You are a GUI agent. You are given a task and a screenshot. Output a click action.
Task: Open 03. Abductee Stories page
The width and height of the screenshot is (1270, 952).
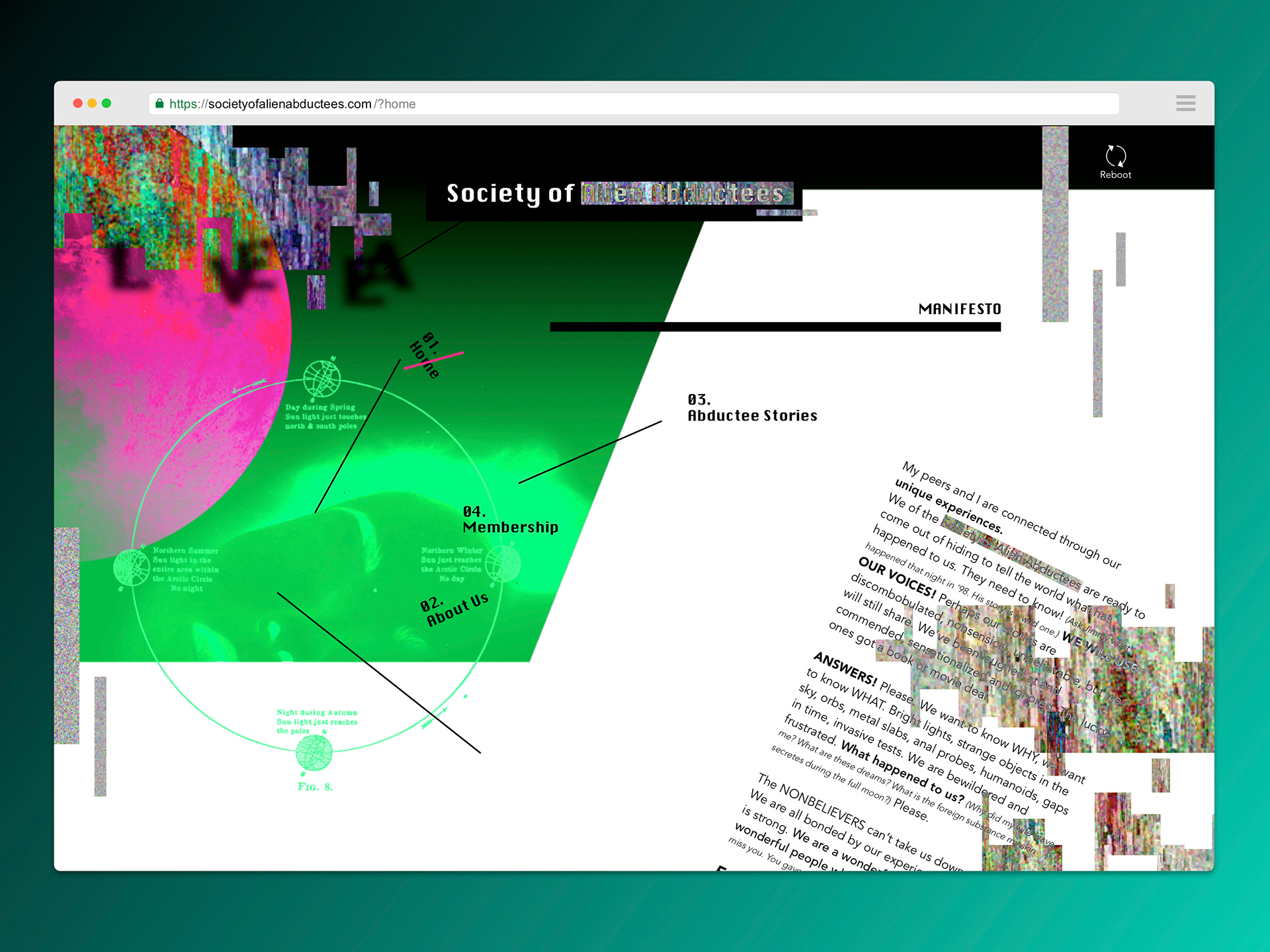(x=752, y=408)
